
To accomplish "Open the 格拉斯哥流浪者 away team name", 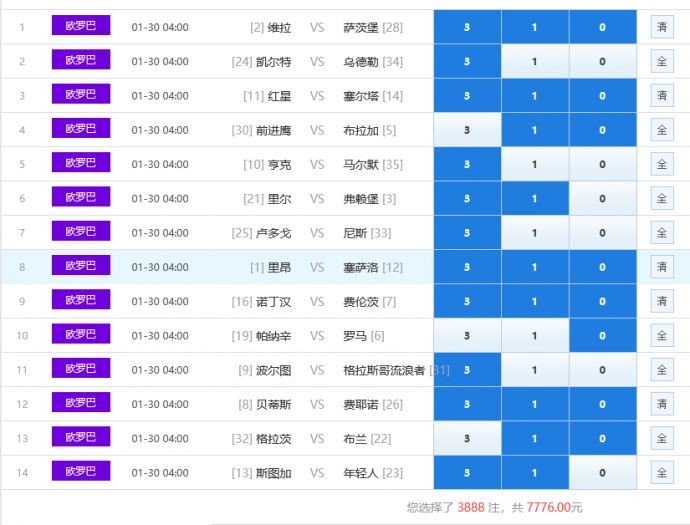I will tap(384, 370).
